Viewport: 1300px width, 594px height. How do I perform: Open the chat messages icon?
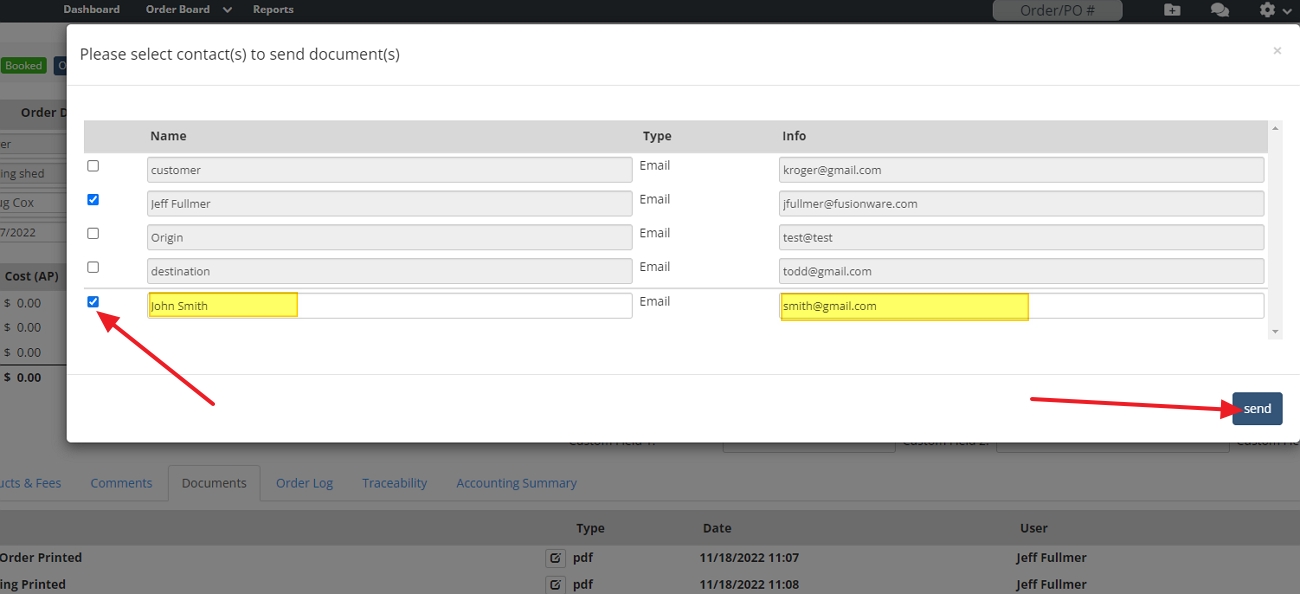coord(1219,9)
